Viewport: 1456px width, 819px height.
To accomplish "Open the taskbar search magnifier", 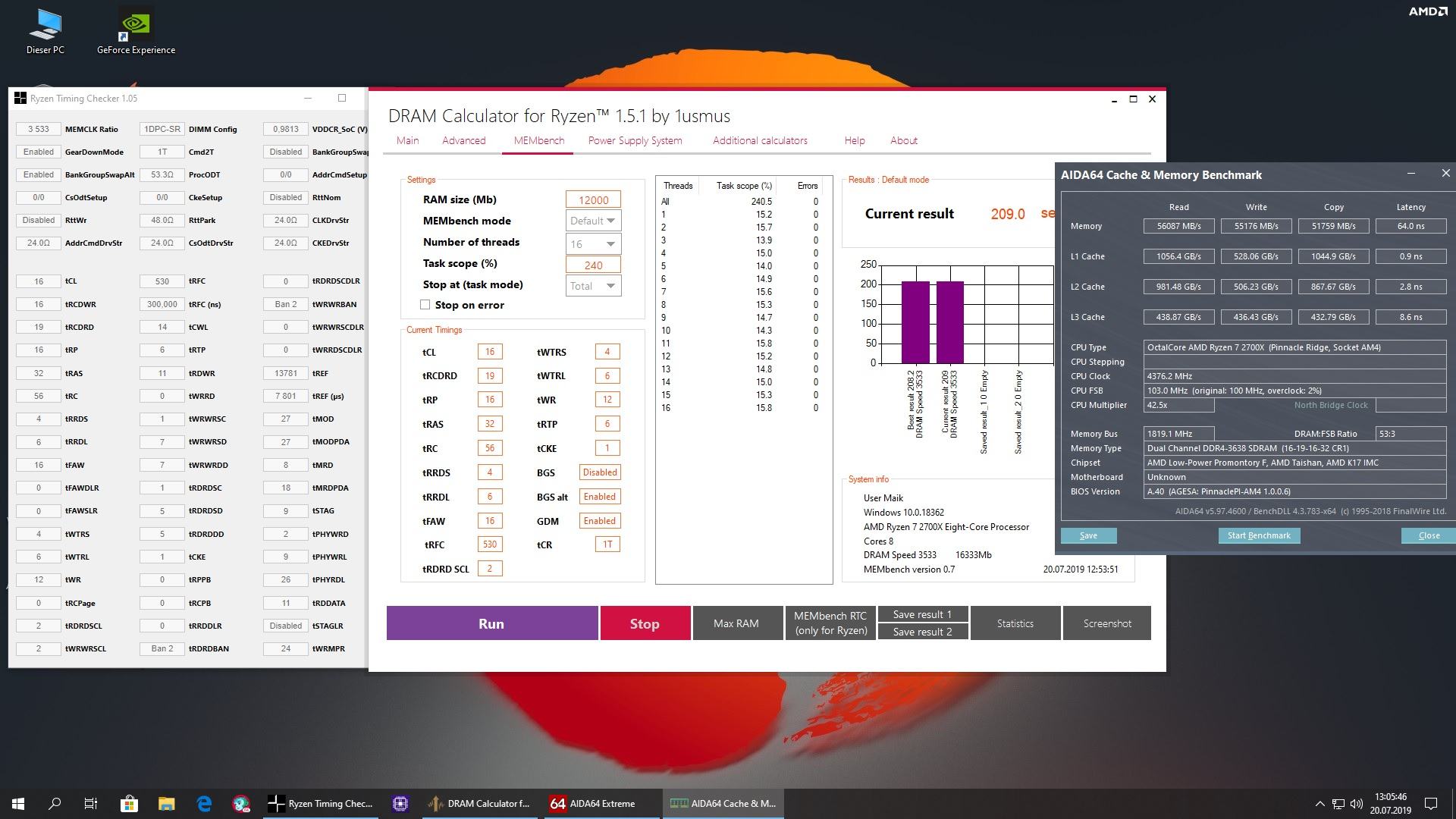I will pyautogui.click(x=55, y=803).
